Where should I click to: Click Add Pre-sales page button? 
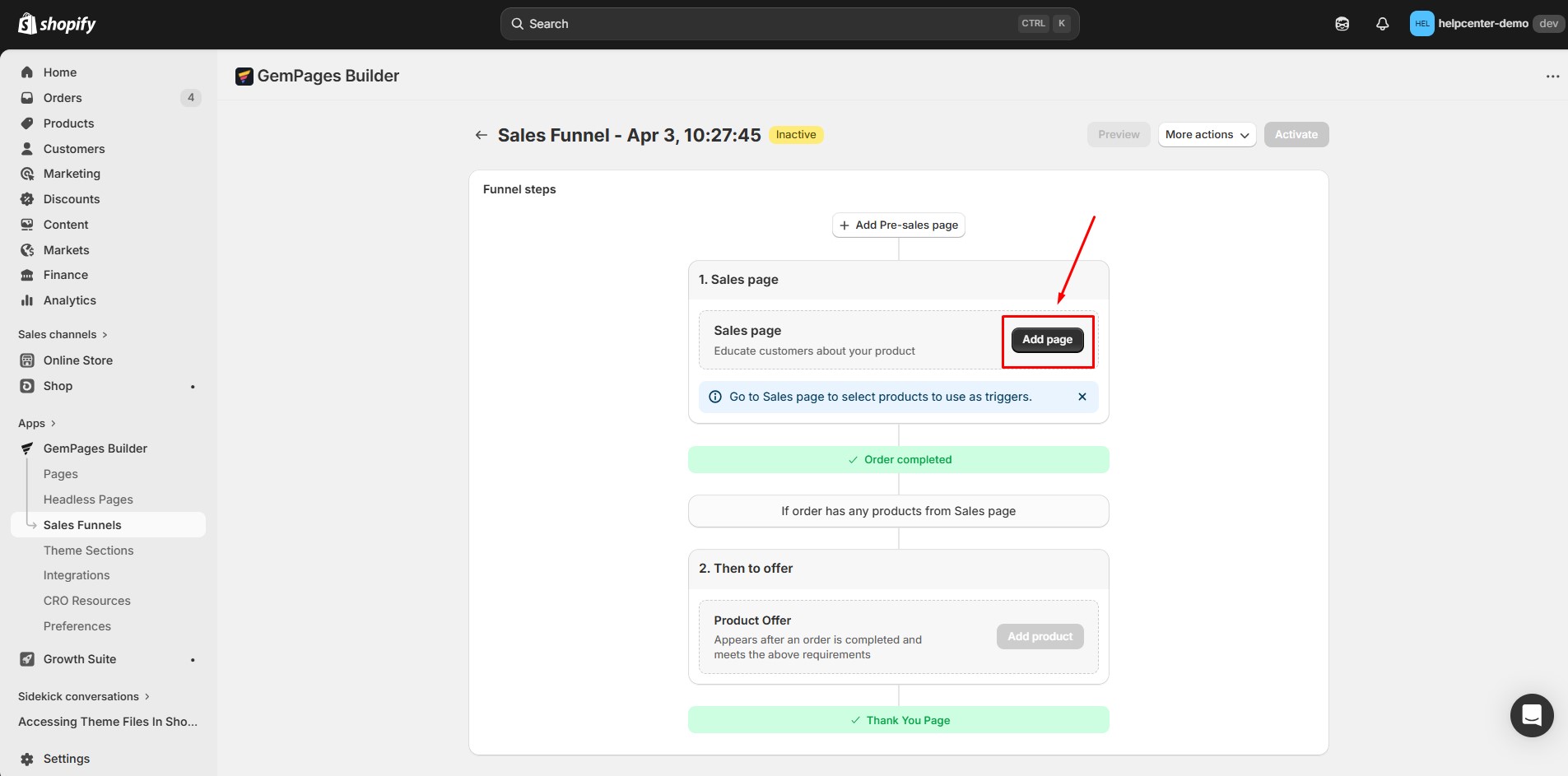898,225
